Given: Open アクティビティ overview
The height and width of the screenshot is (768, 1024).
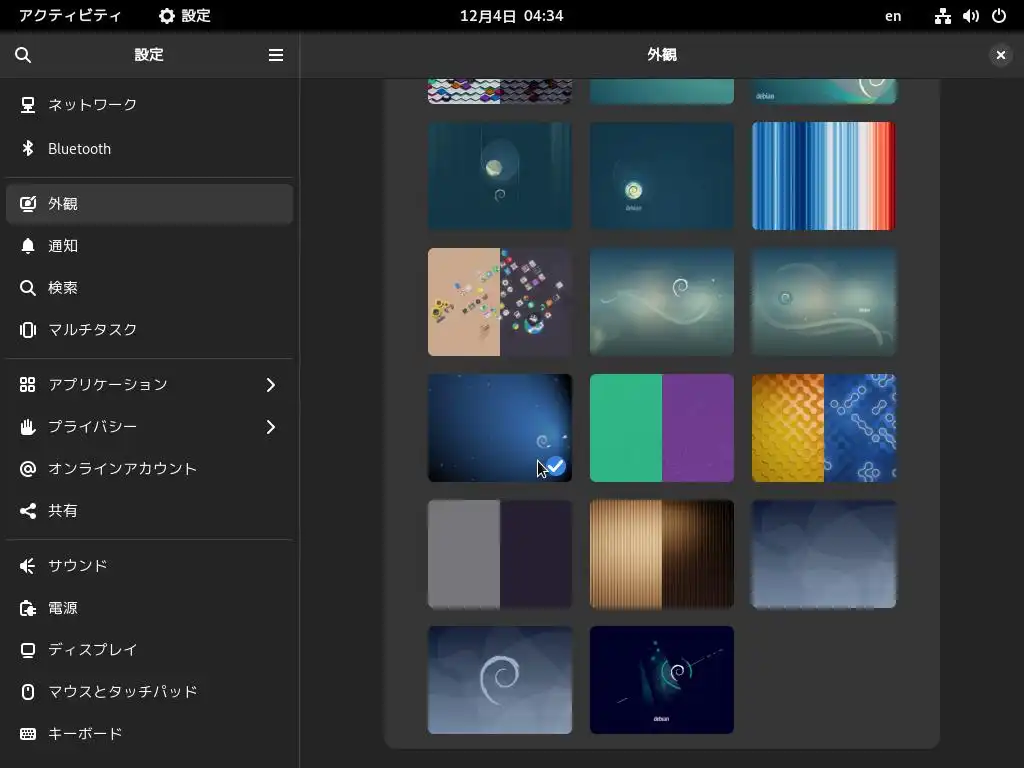Looking at the screenshot, I should click(69, 16).
